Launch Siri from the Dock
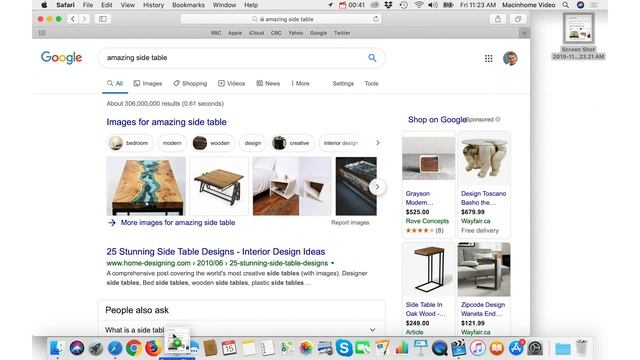Viewport: 640px width, 360px height. (77, 348)
